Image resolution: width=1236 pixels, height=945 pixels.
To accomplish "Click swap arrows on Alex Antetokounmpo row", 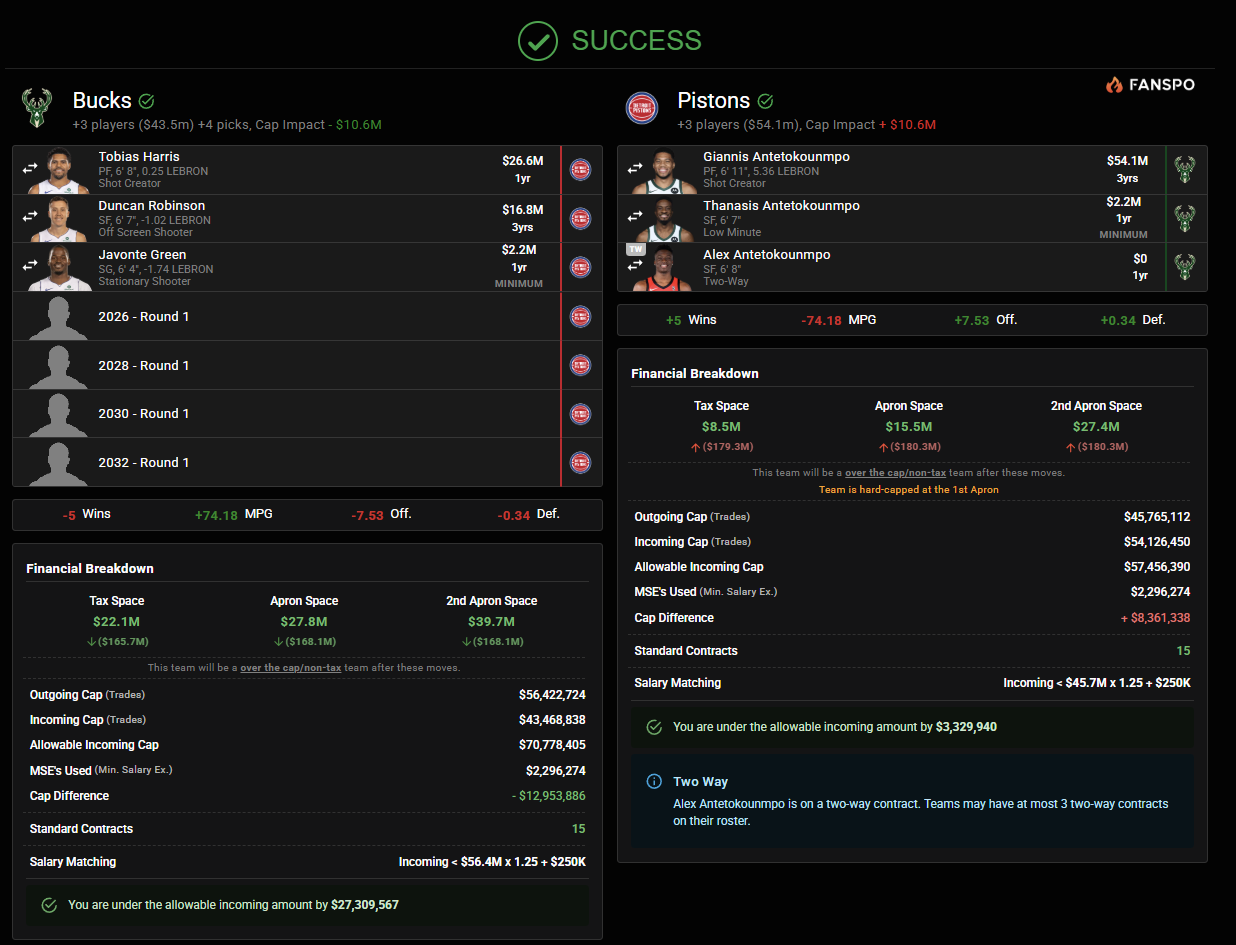I will pos(635,267).
